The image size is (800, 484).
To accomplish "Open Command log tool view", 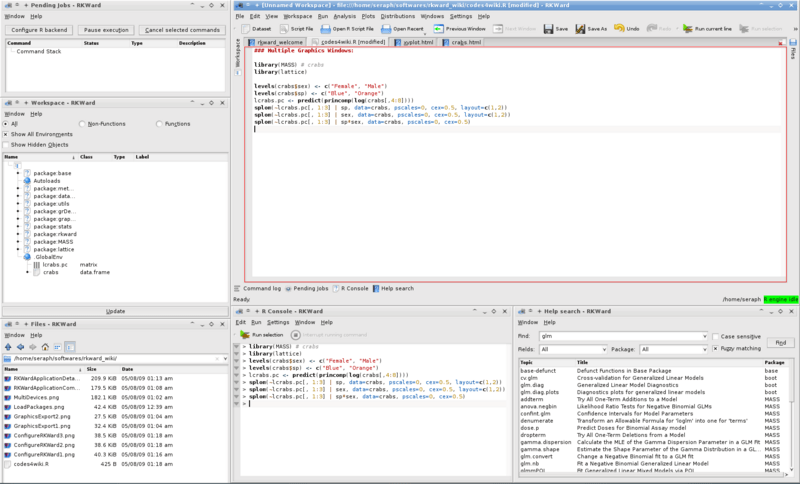I will coord(258,289).
